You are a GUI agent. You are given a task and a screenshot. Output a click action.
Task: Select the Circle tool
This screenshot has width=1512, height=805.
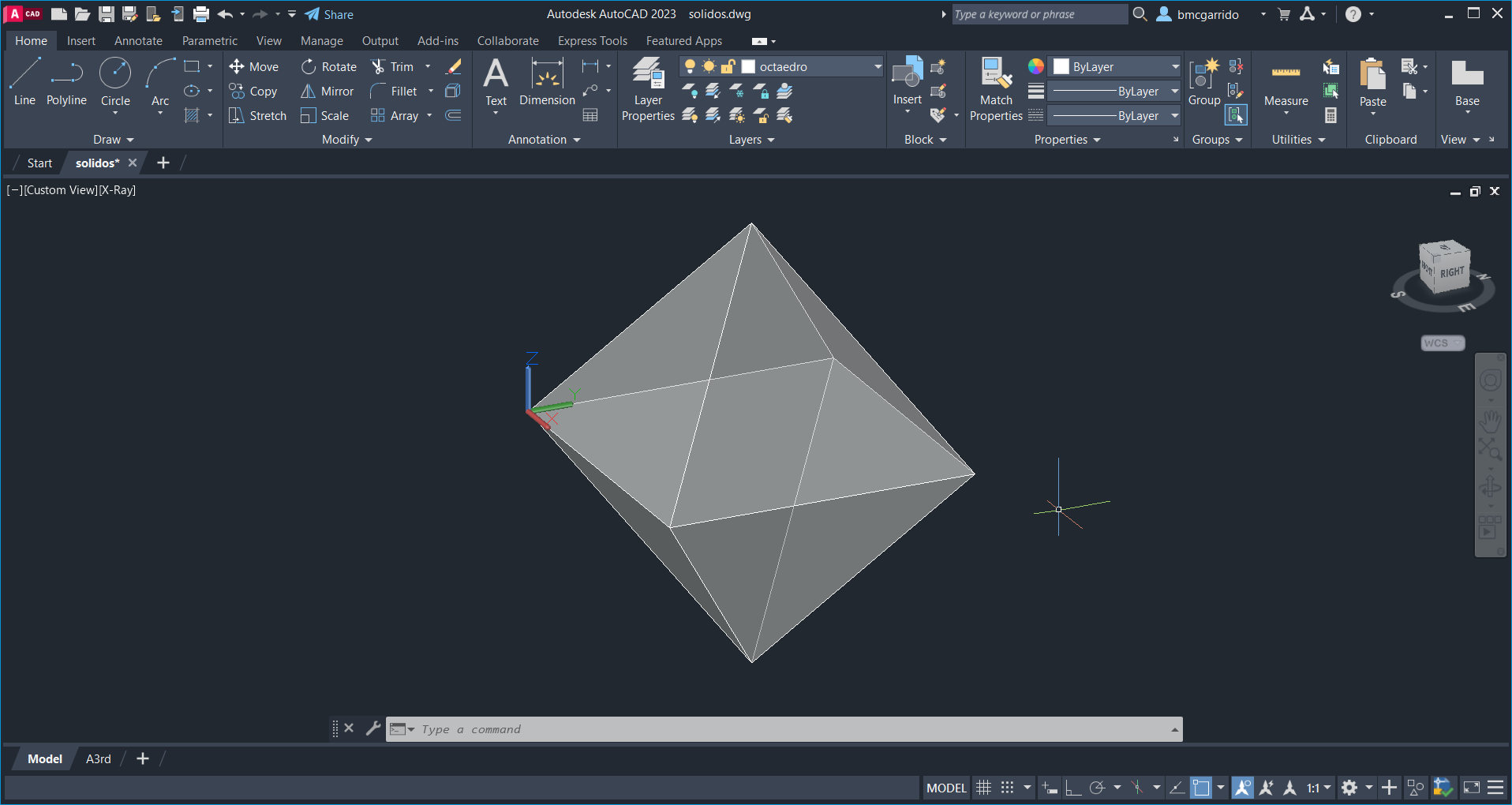pos(115,81)
